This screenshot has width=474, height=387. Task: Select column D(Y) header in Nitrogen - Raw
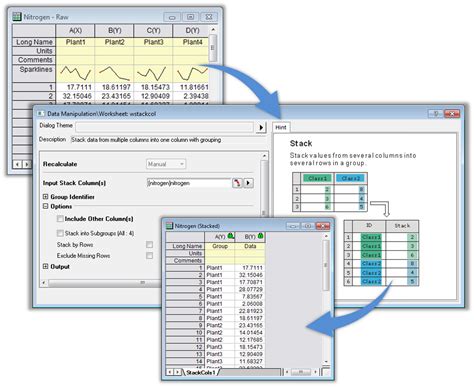tap(192, 31)
